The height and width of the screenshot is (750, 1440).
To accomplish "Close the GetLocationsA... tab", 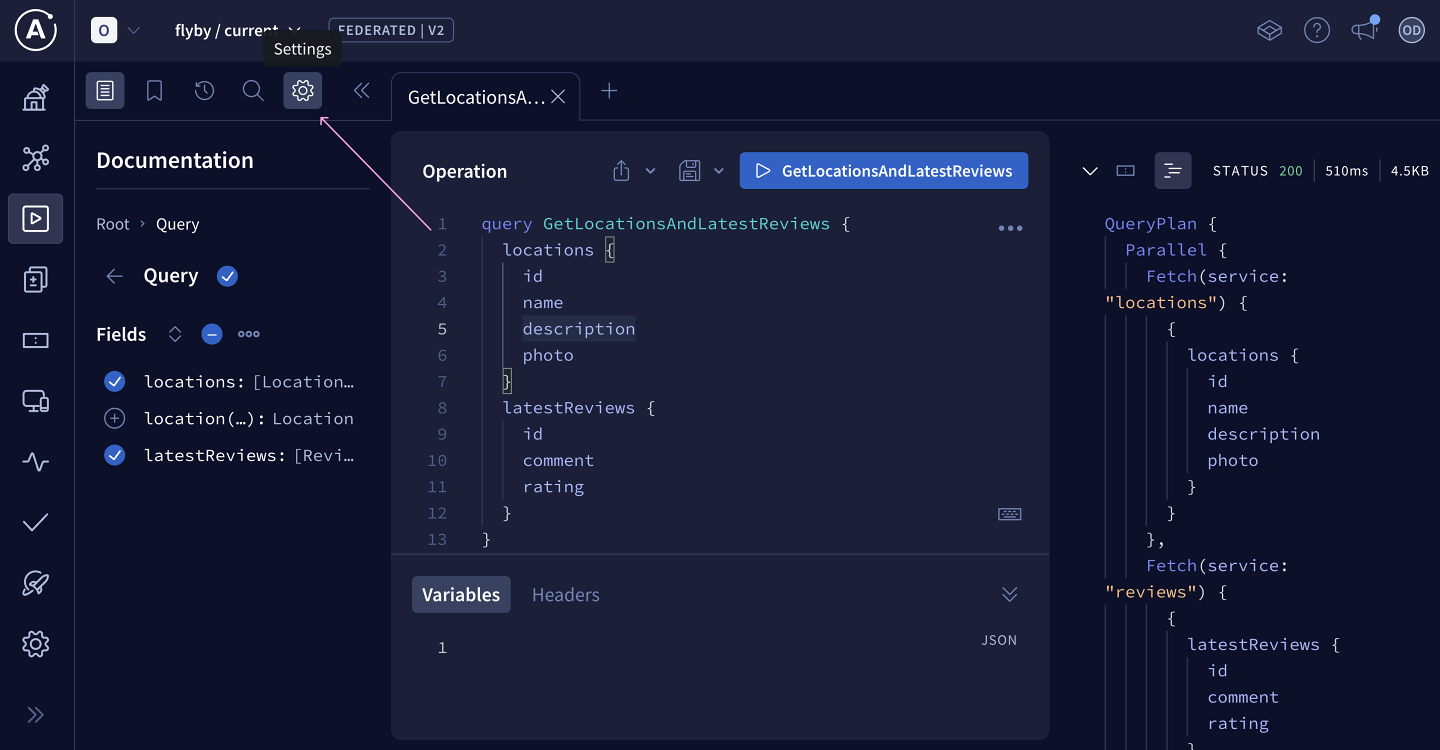I will click(559, 97).
